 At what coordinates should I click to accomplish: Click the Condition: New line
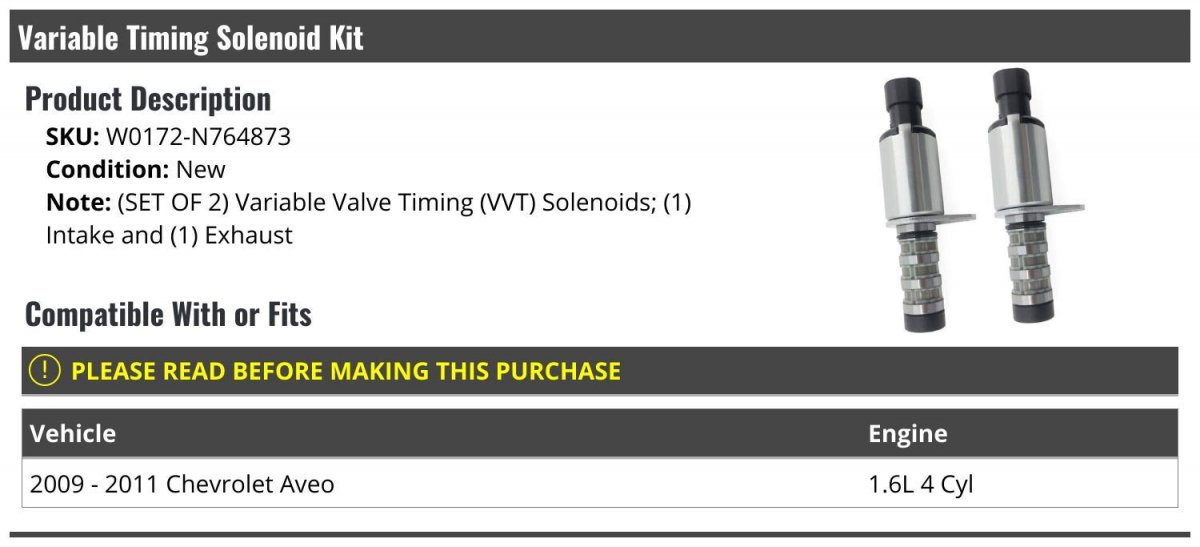click(136, 169)
